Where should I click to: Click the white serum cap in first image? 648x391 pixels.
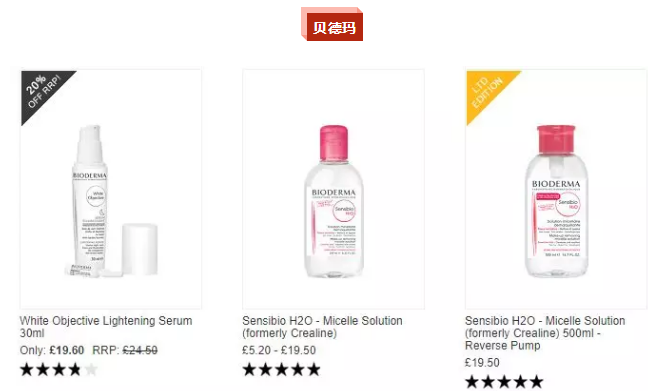(x=140, y=249)
